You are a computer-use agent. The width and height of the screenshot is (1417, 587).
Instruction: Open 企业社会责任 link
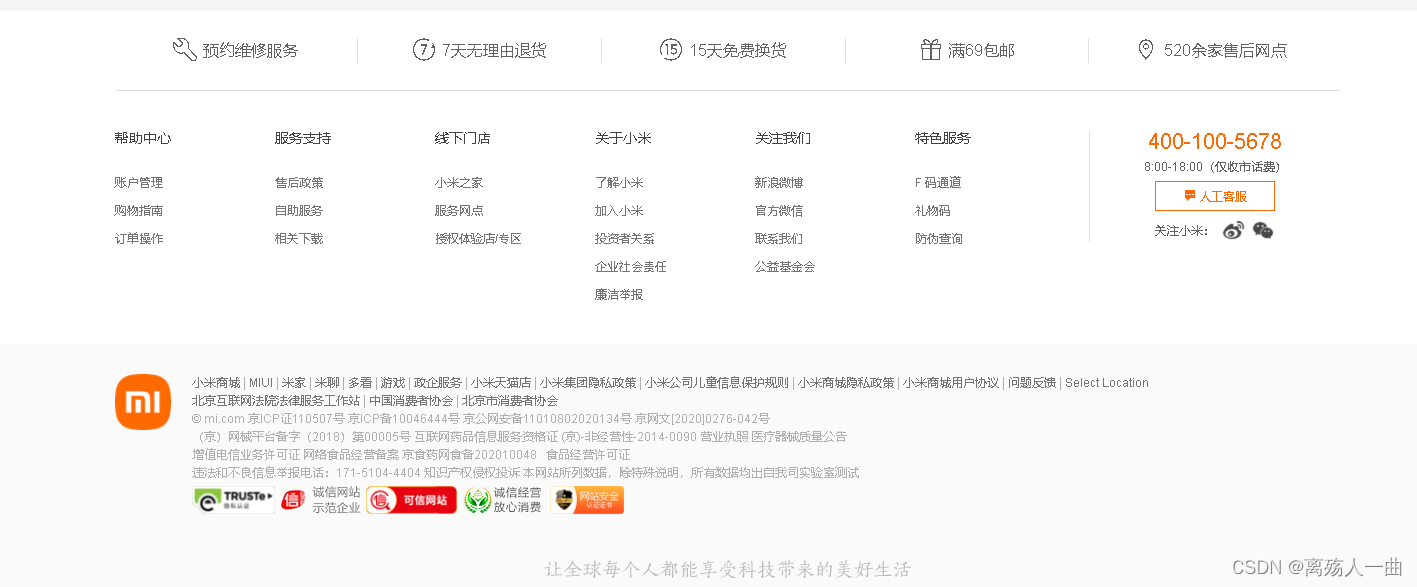click(x=631, y=267)
